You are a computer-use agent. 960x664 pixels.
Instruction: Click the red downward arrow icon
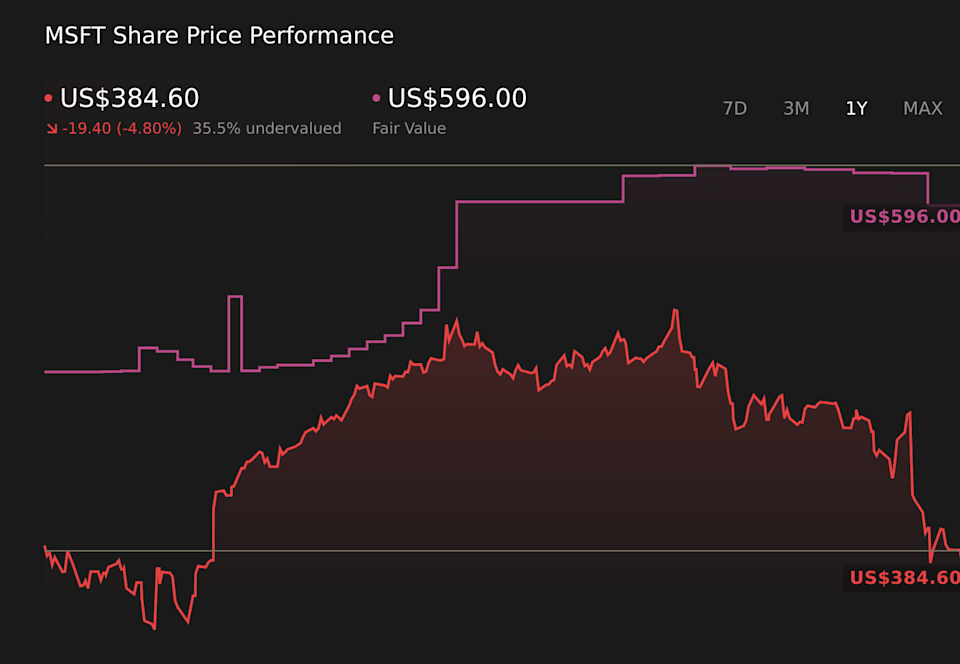[x=51, y=129]
